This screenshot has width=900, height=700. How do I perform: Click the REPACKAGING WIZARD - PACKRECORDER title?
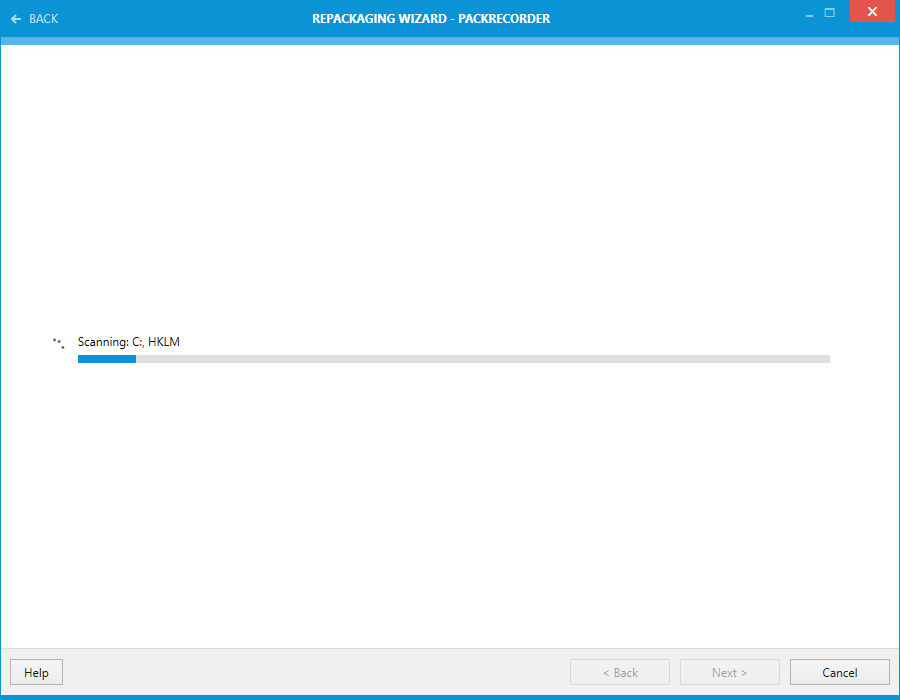point(431,18)
